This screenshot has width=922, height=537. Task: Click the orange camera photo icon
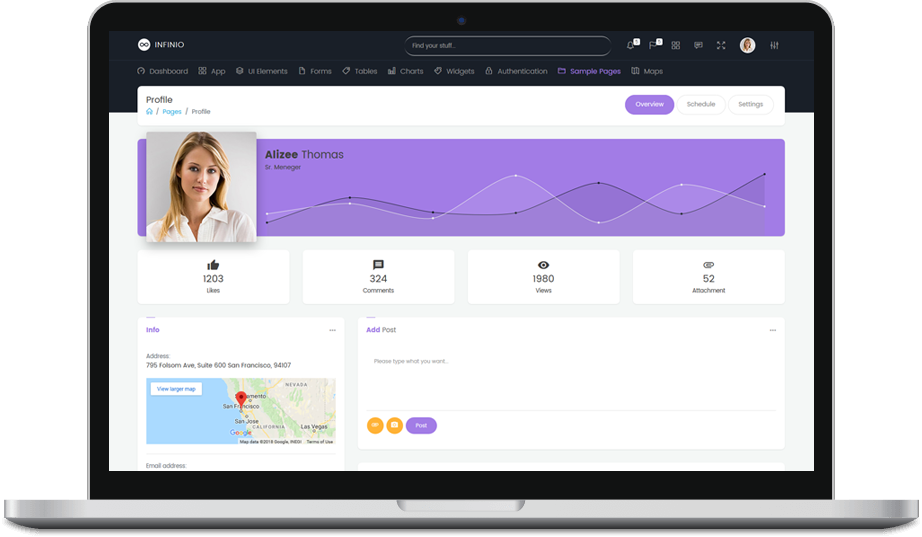coord(394,425)
